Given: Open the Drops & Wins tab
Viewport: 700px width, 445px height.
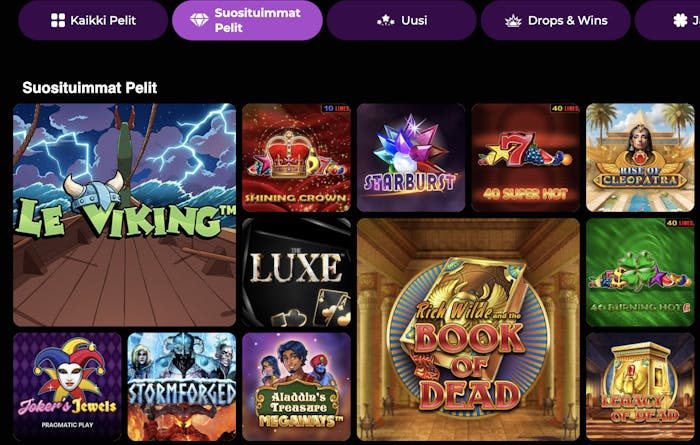Looking at the screenshot, I should click(555, 20).
